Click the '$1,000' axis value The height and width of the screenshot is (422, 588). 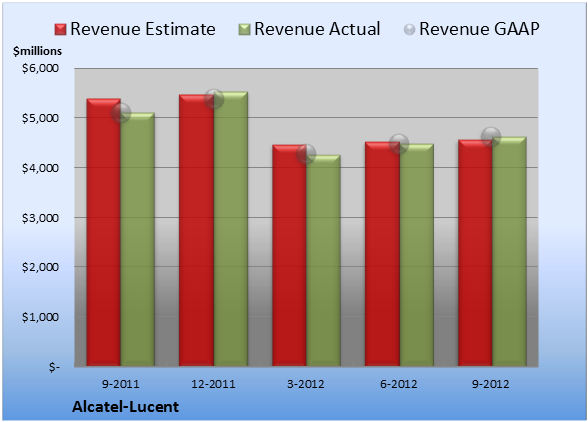(x=40, y=317)
